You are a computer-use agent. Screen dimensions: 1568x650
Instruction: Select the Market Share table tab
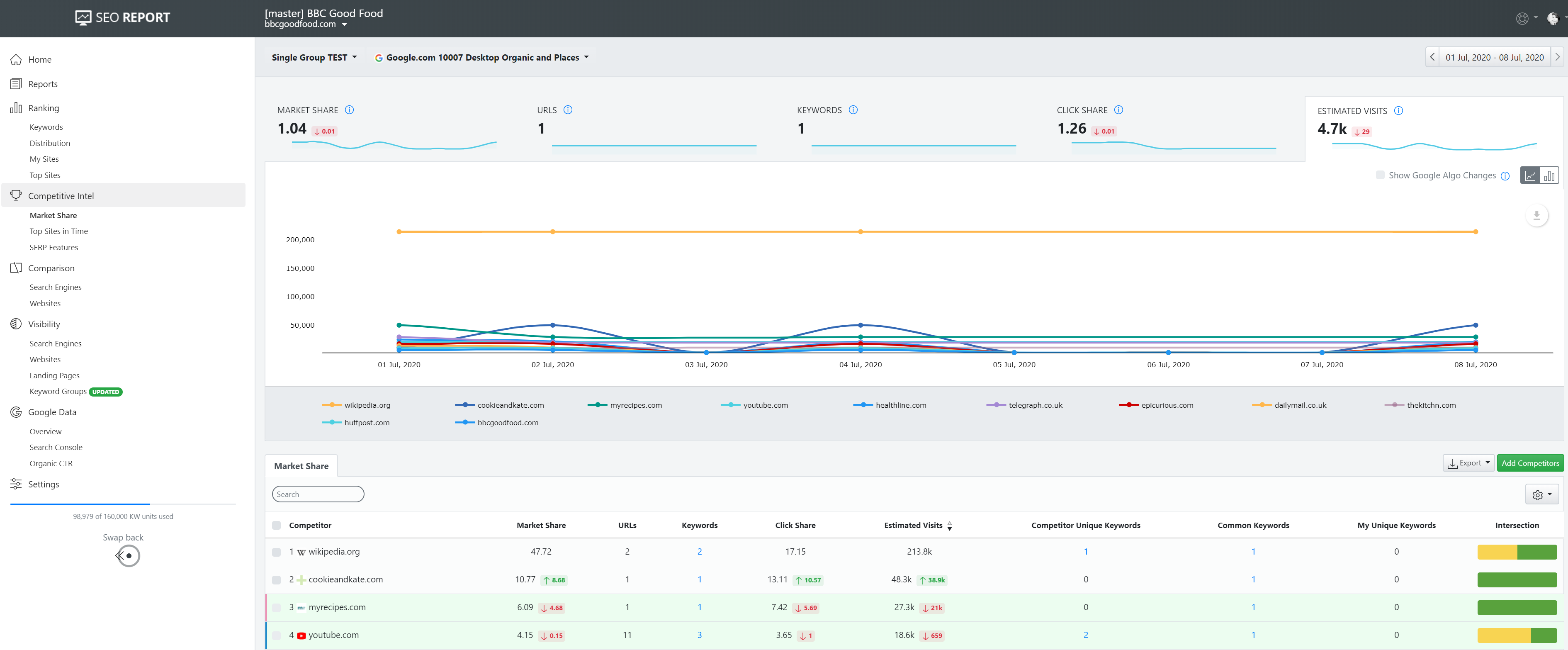pos(301,466)
